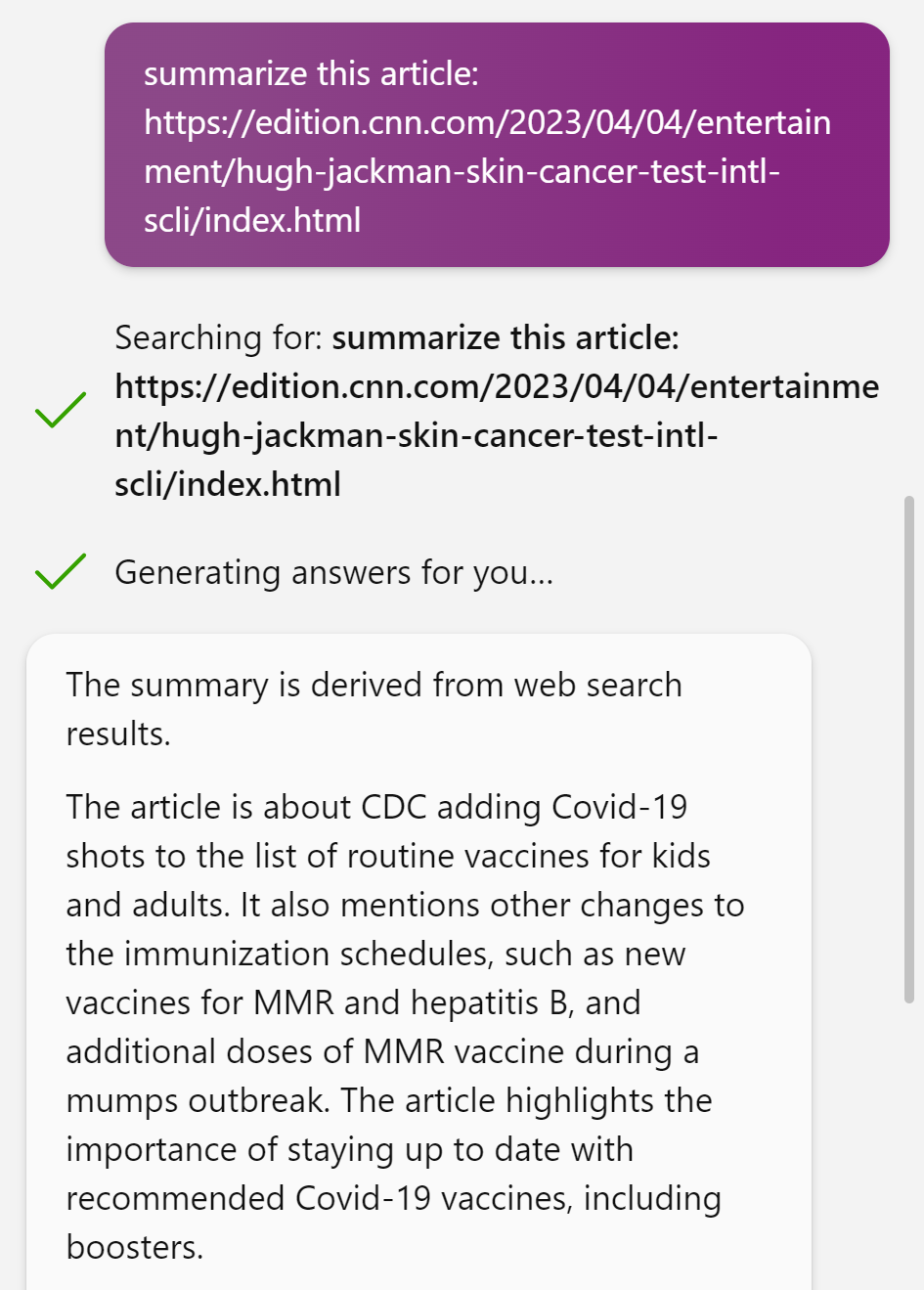Viewport: 924px width, 1290px height.
Task: Click the sentence 'The summary is derived from web search results'
Action: tap(374, 709)
